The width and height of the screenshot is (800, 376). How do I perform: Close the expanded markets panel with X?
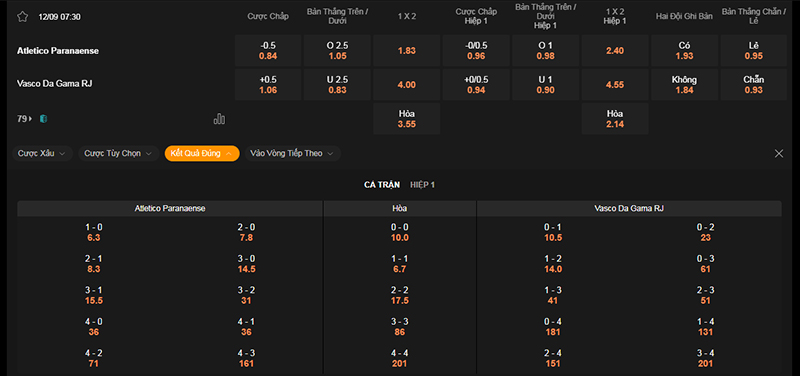779,154
